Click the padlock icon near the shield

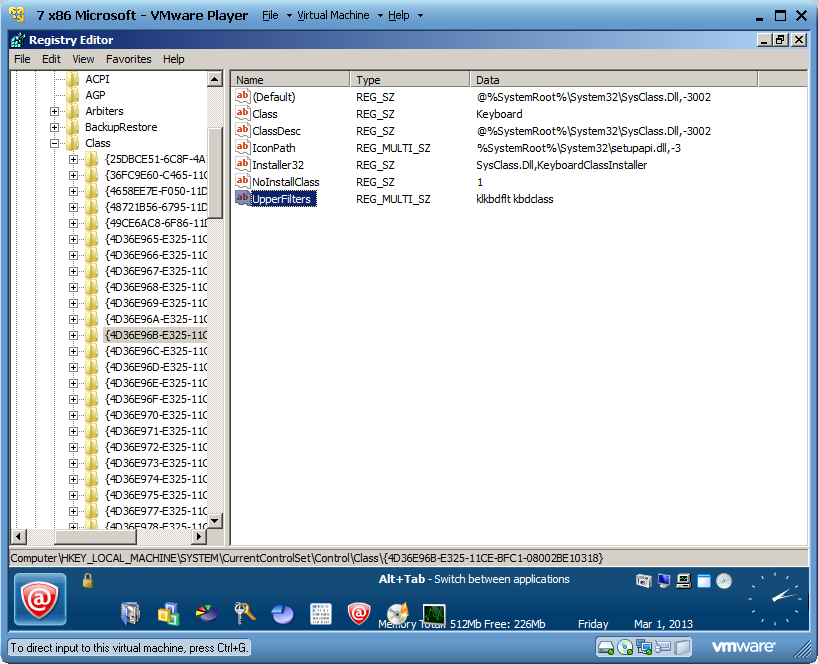(x=88, y=580)
